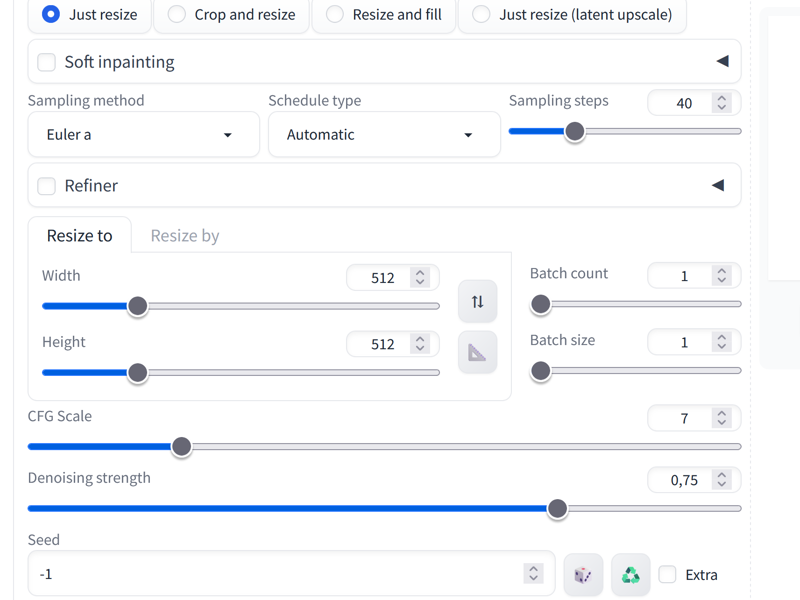Click Sampling steps stepper arrows
This screenshot has height=600, width=800.
pos(721,103)
